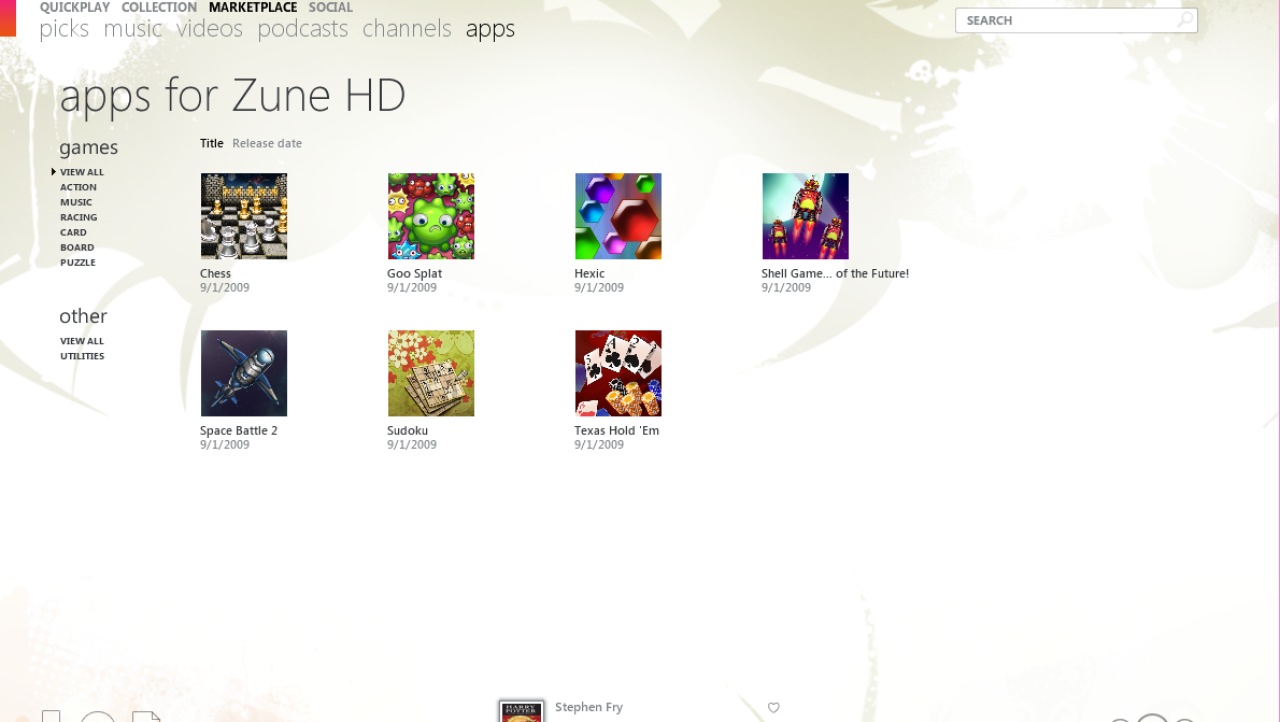Click the Texas Hold 'Em title text
The width and height of the screenshot is (1280, 722).
616,430
